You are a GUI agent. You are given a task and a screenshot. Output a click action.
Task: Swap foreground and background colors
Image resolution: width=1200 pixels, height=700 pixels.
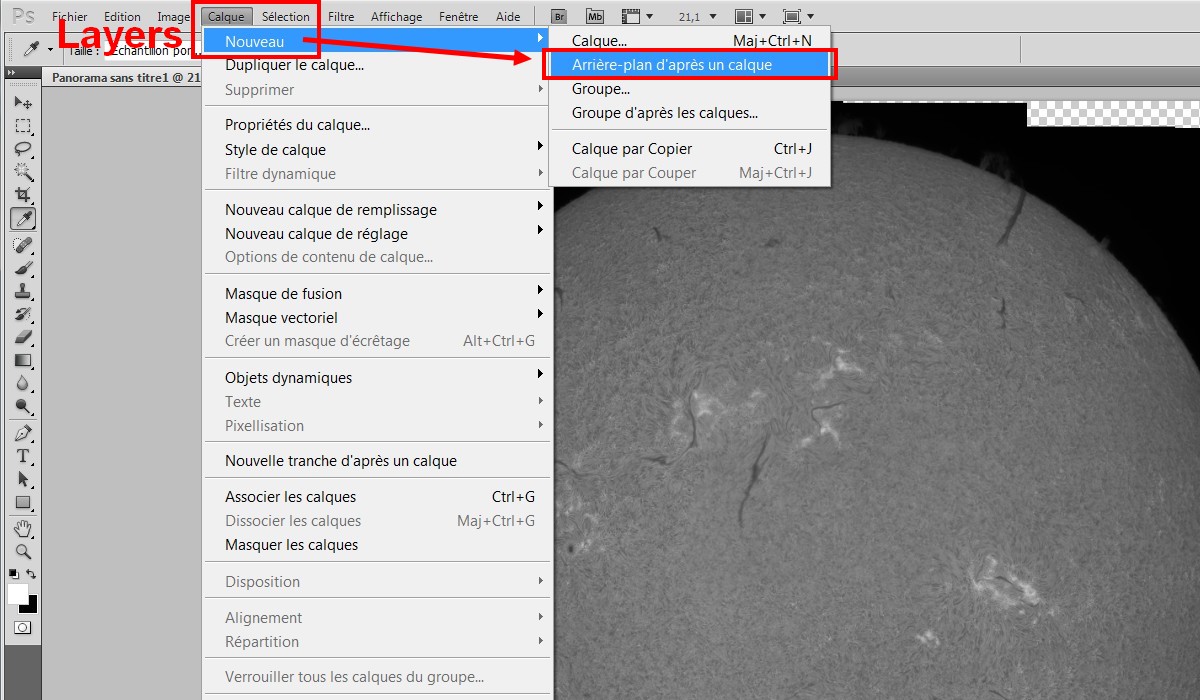tap(32, 574)
